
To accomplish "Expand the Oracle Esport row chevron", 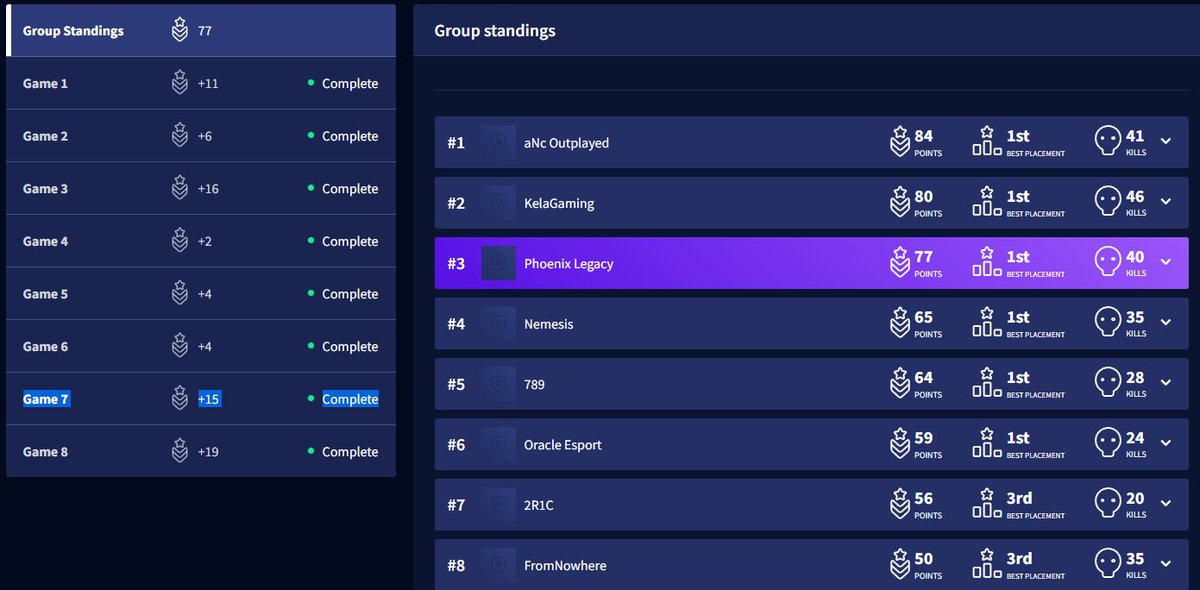I will pyautogui.click(x=1165, y=444).
